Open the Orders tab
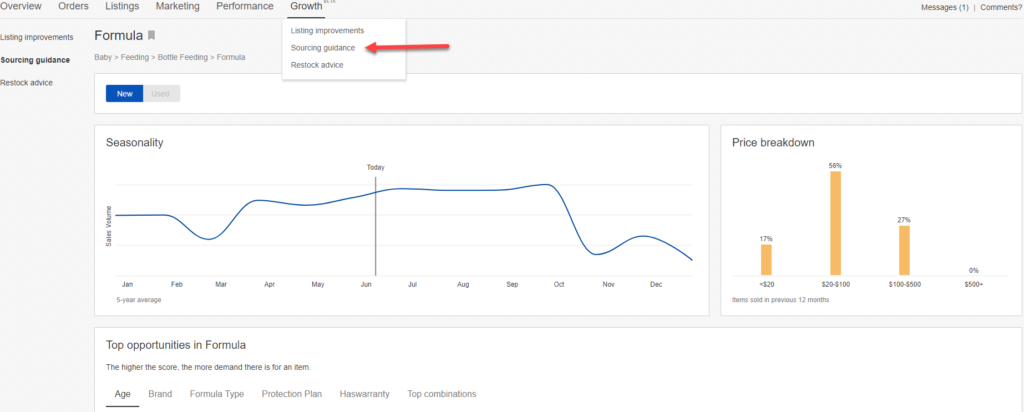This screenshot has width=1024, height=412. click(x=74, y=7)
